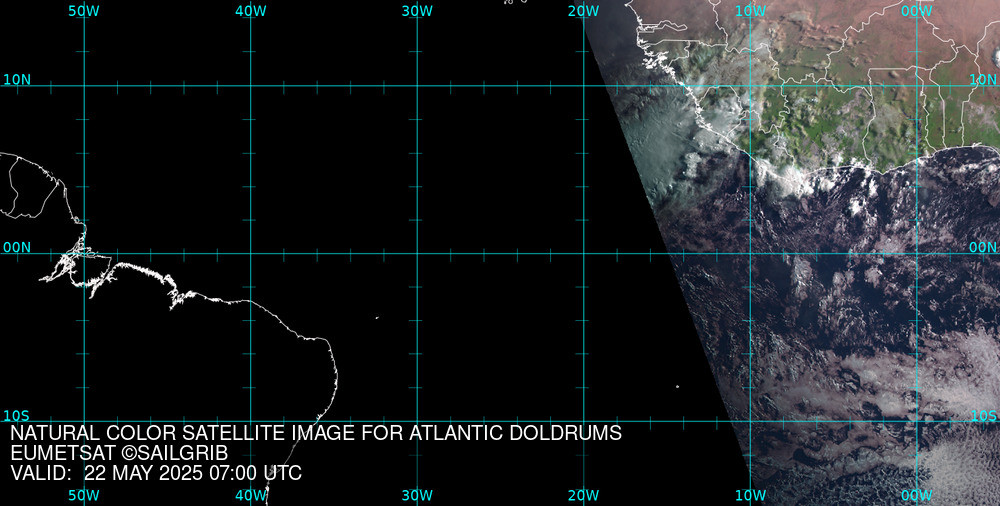The width and height of the screenshot is (1000, 506).
Task: Select the 10W label along the bottom edge
Action: coord(750,495)
